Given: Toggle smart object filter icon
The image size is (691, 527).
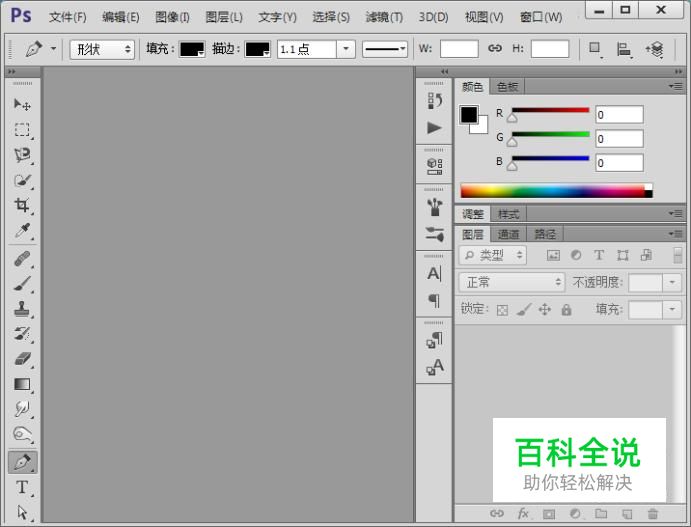Looking at the screenshot, I should pos(646,255).
